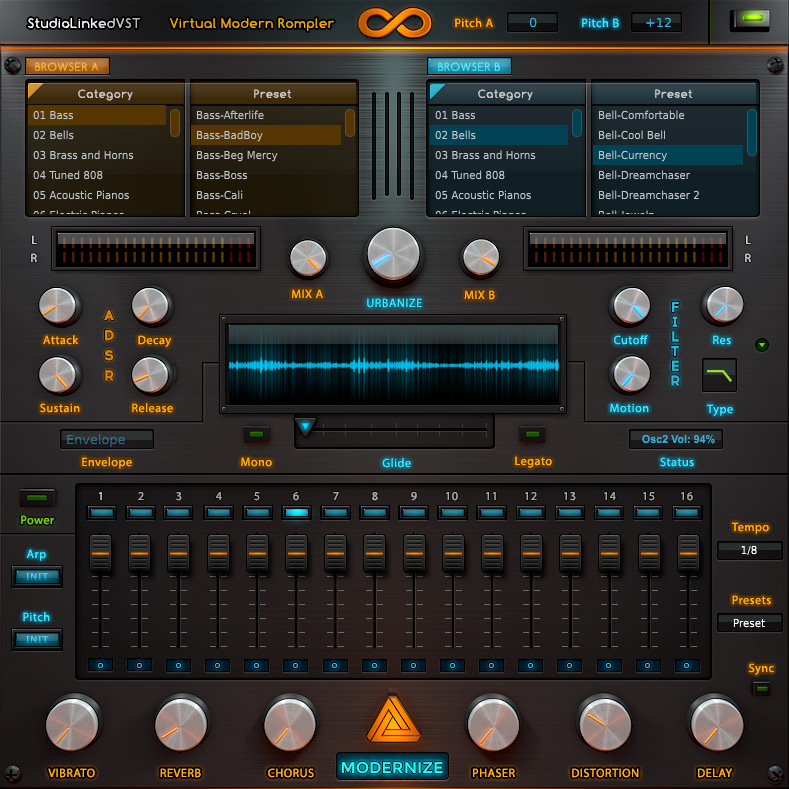Click the step 1 pitch value box
Viewport: 789px width, 789px height.
point(101,665)
